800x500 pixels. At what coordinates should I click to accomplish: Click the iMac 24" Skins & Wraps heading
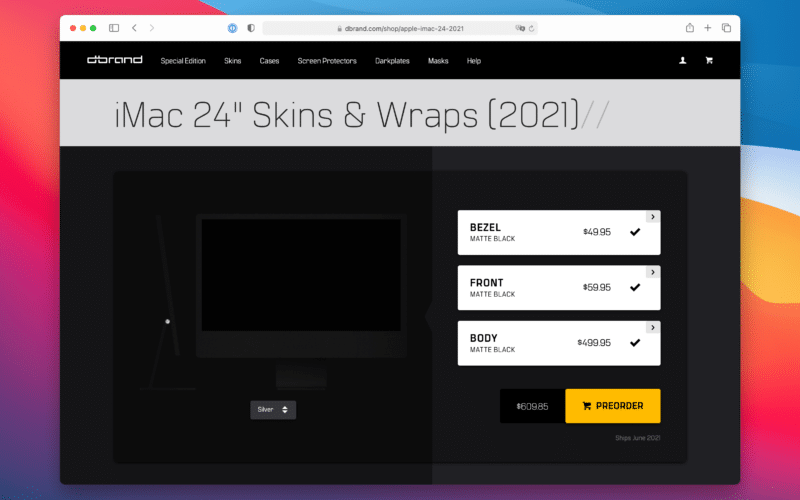point(346,114)
